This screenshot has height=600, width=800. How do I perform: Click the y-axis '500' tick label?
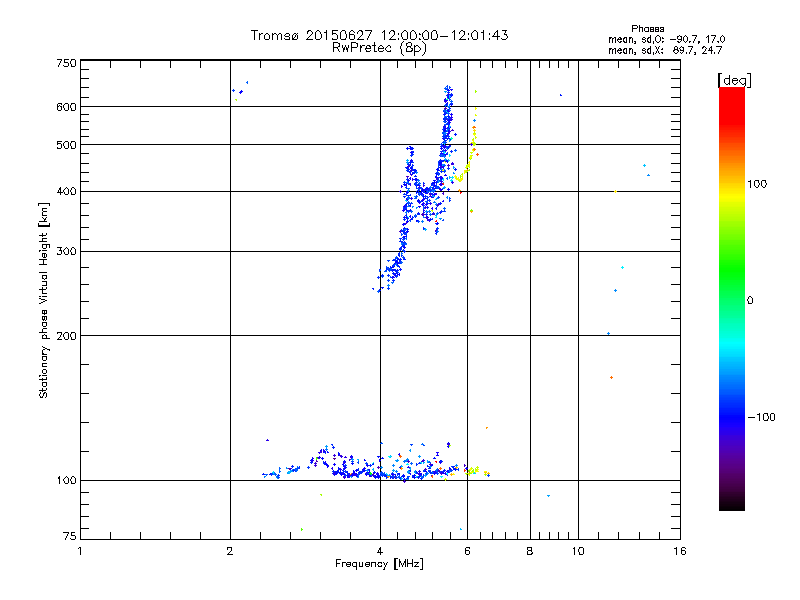point(66,145)
